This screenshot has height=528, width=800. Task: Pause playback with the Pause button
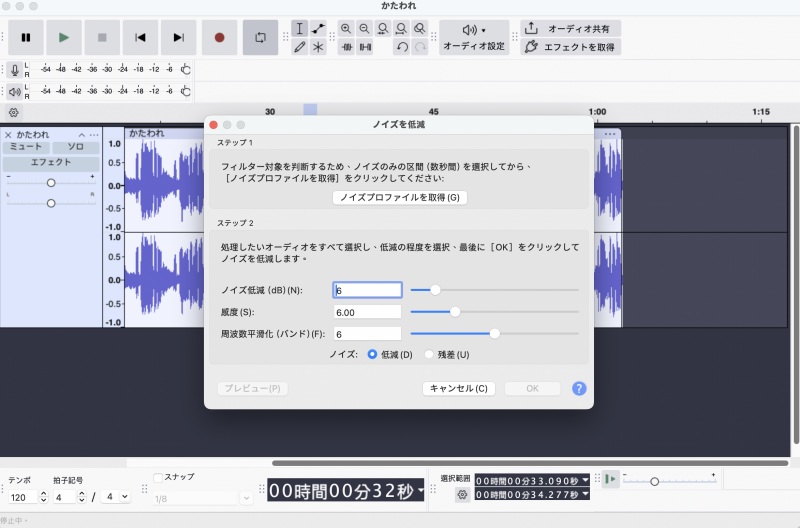(x=26, y=37)
